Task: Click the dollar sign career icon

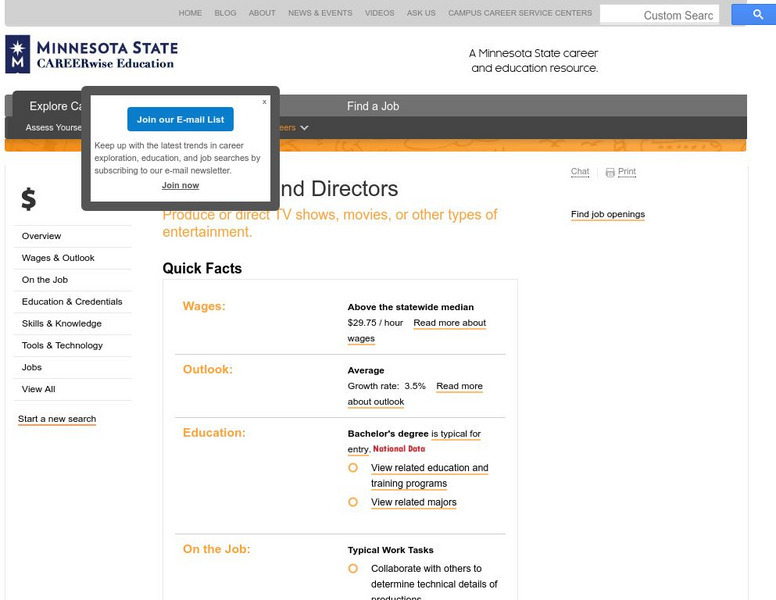Action: (x=29, y=199)
